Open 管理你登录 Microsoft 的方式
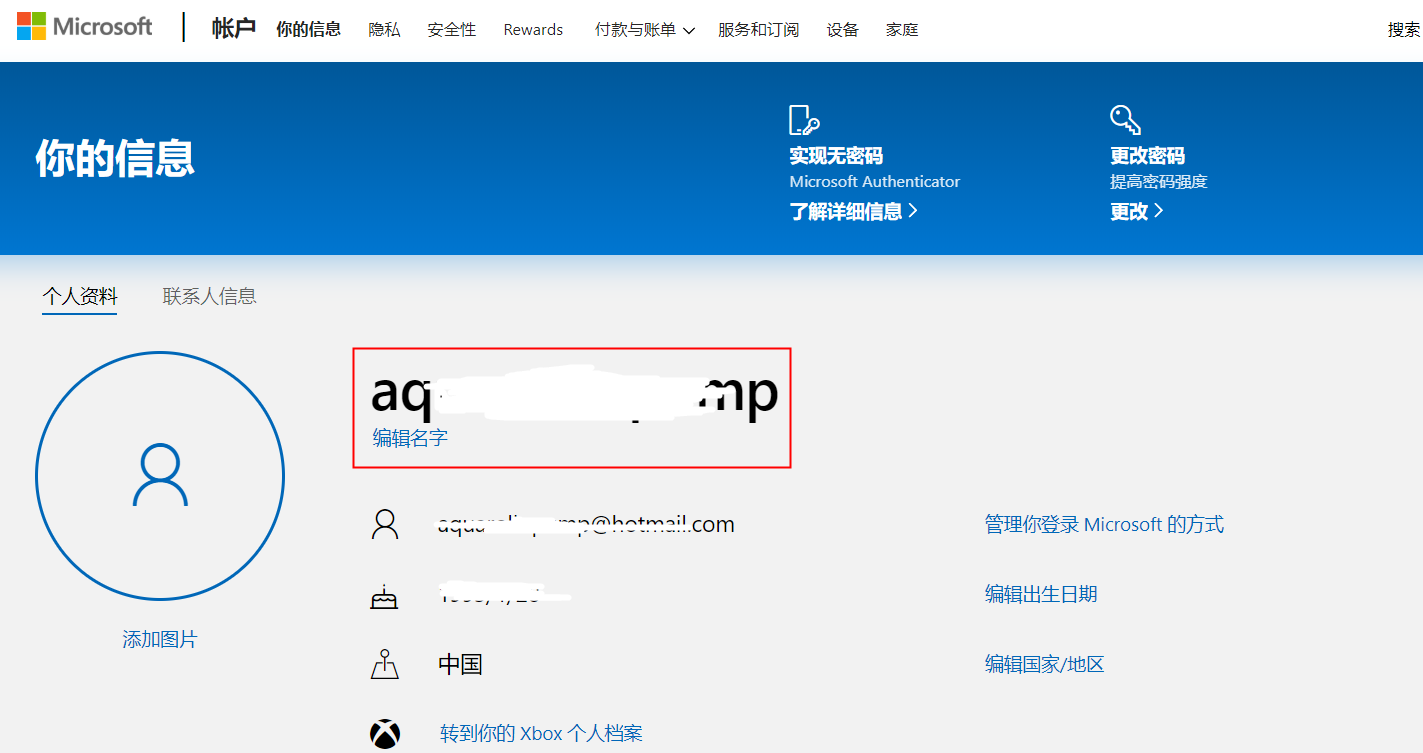Viewport: 1423px width, 753px height. (x=1104, y=523)
